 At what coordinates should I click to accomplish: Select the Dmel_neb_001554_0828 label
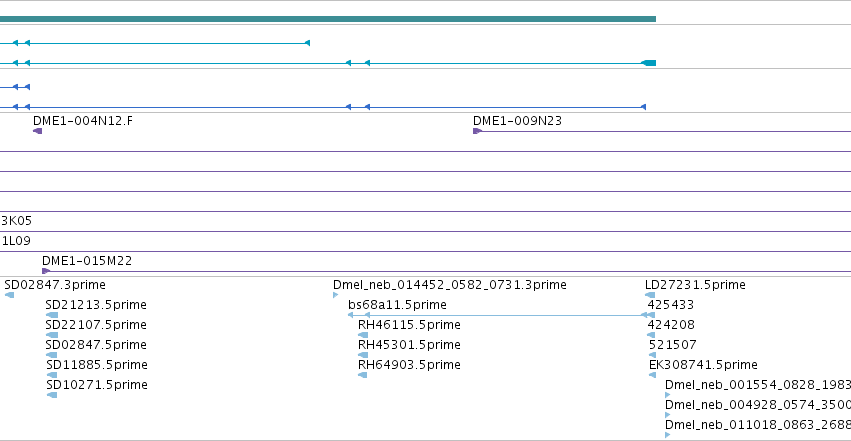tap(758, 385)
